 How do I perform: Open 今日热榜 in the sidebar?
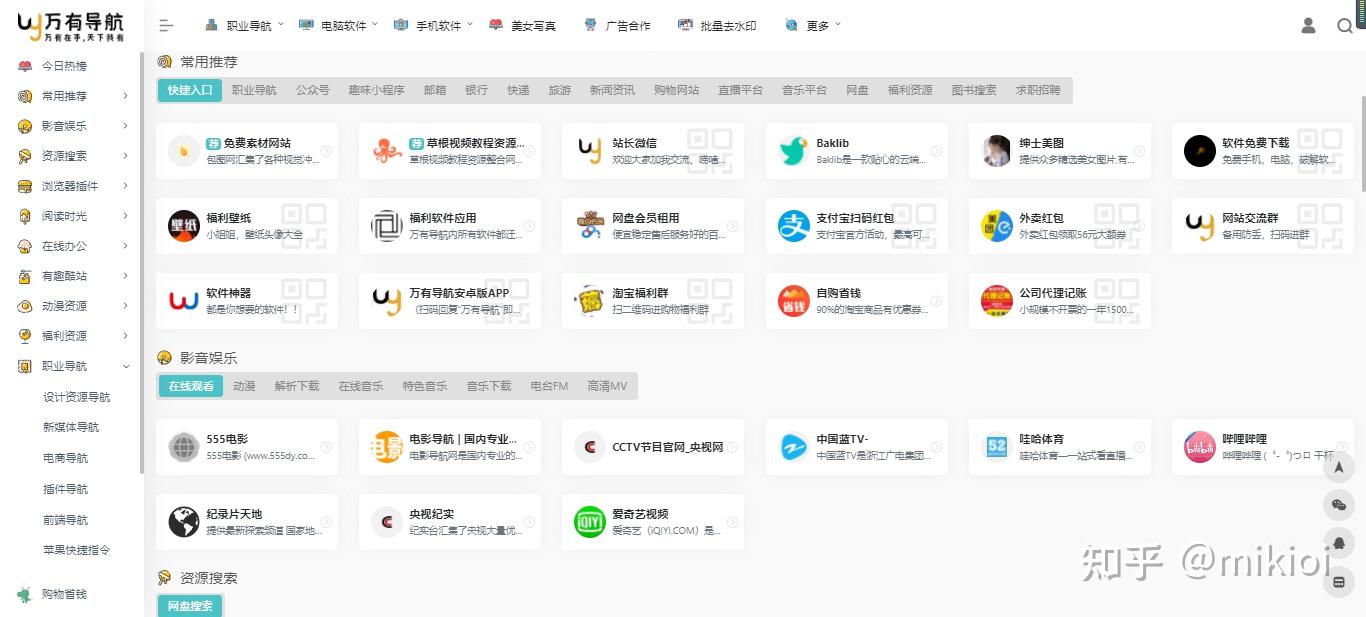tap(65, 66)
